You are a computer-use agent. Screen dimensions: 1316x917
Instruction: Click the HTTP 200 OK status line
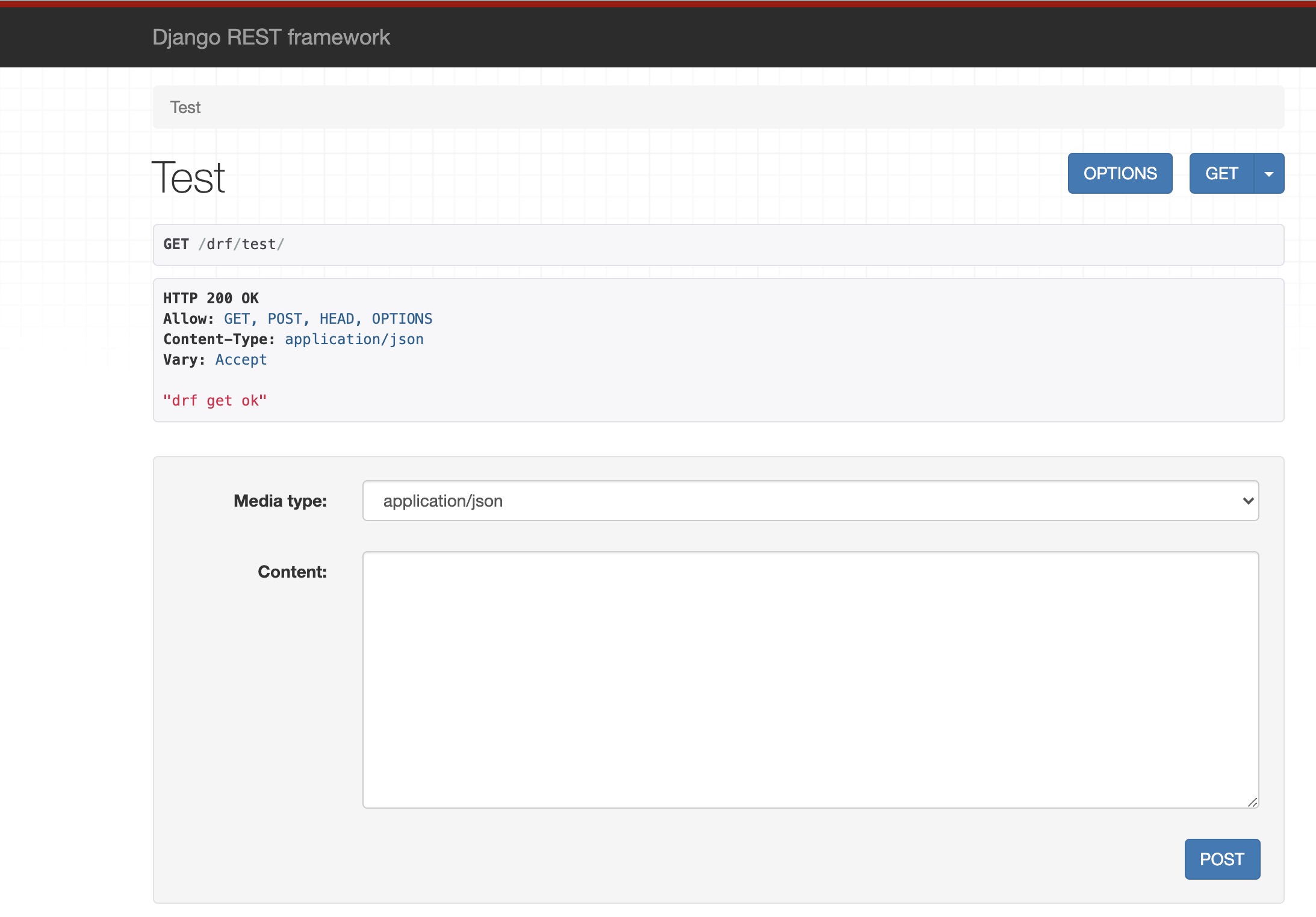pos(211,298)
